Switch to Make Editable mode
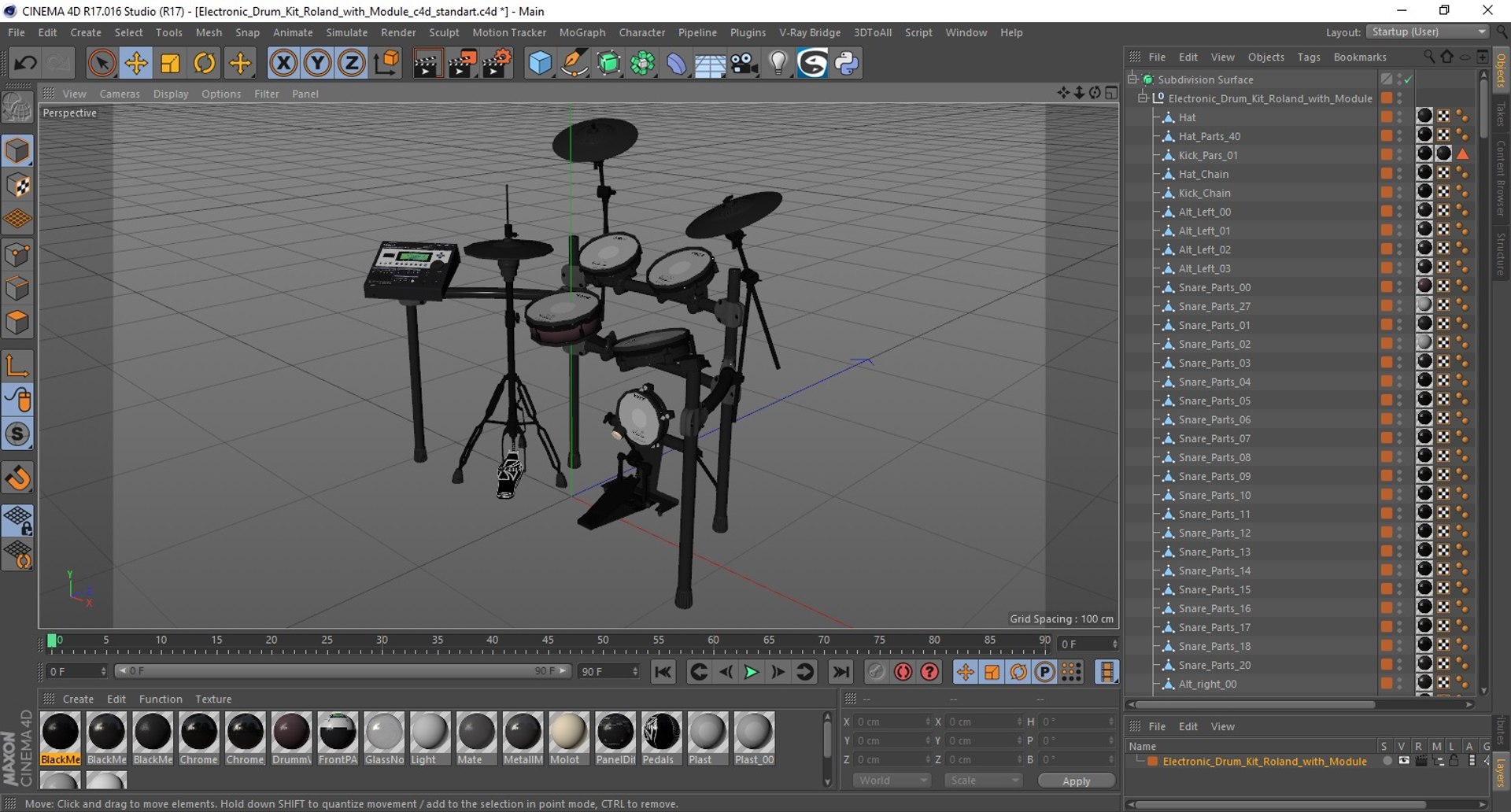The width and height of the screenshot is (1511, 812). click(17, 108)
